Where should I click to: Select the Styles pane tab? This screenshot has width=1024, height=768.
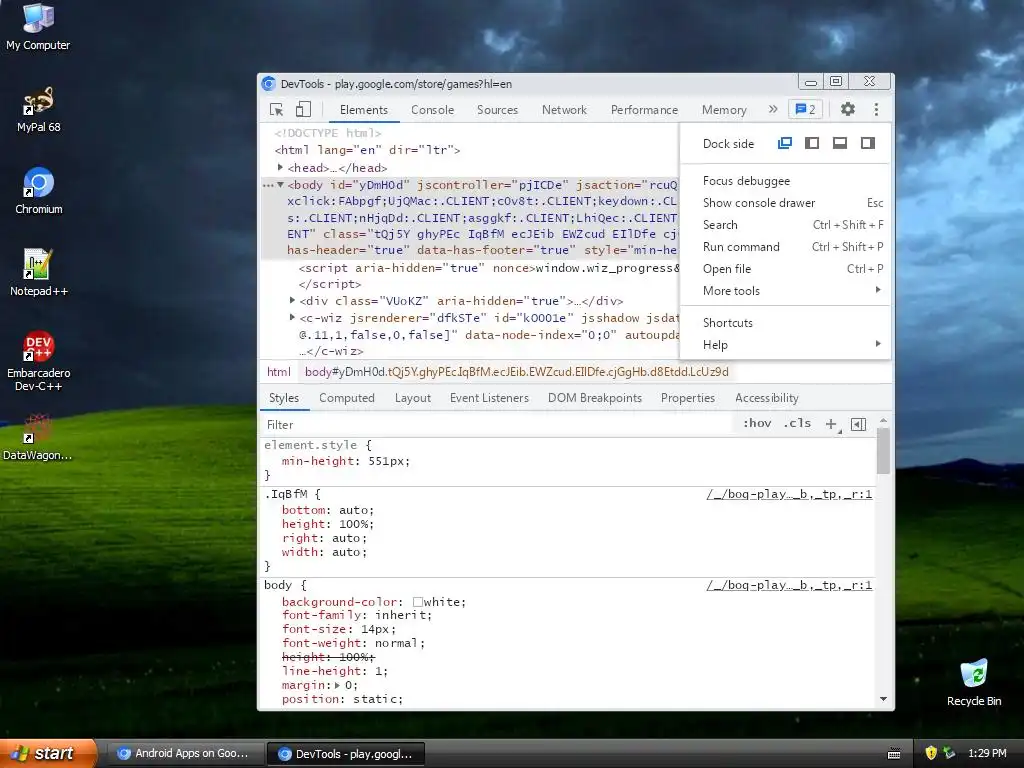pos(283,398)
